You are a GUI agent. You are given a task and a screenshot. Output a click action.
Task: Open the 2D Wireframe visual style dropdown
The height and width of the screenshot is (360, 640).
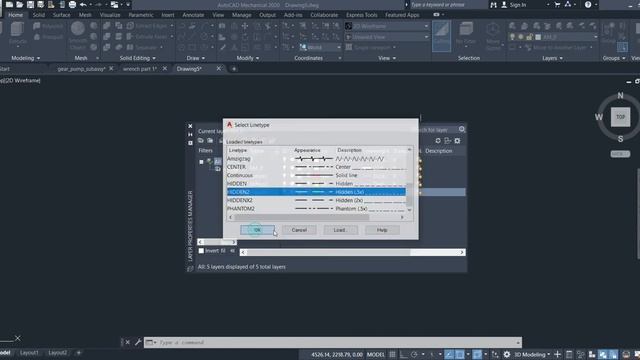click(387, 26)
